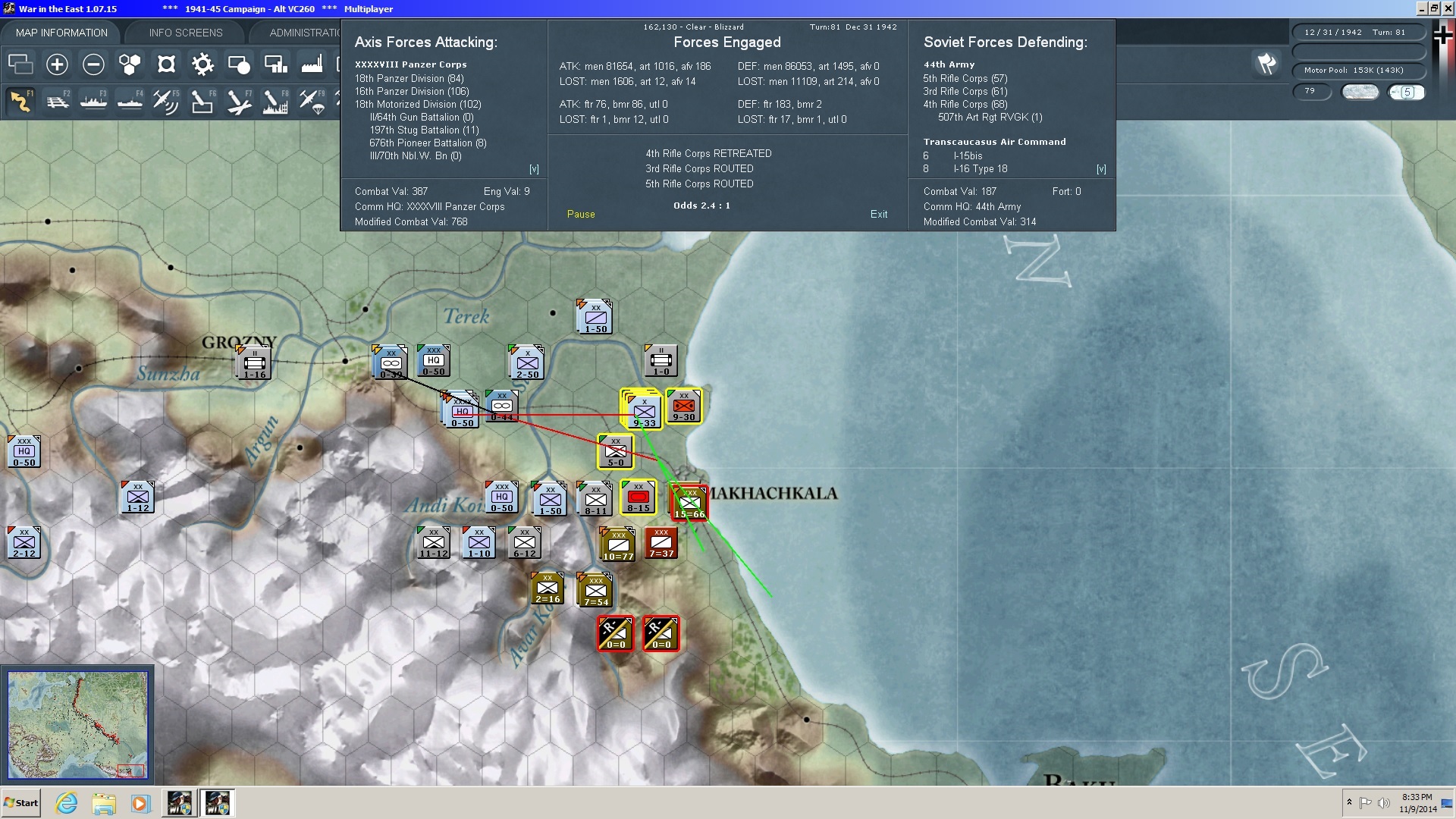Click the gear-shaped map overlay icon

click(202, 64)
